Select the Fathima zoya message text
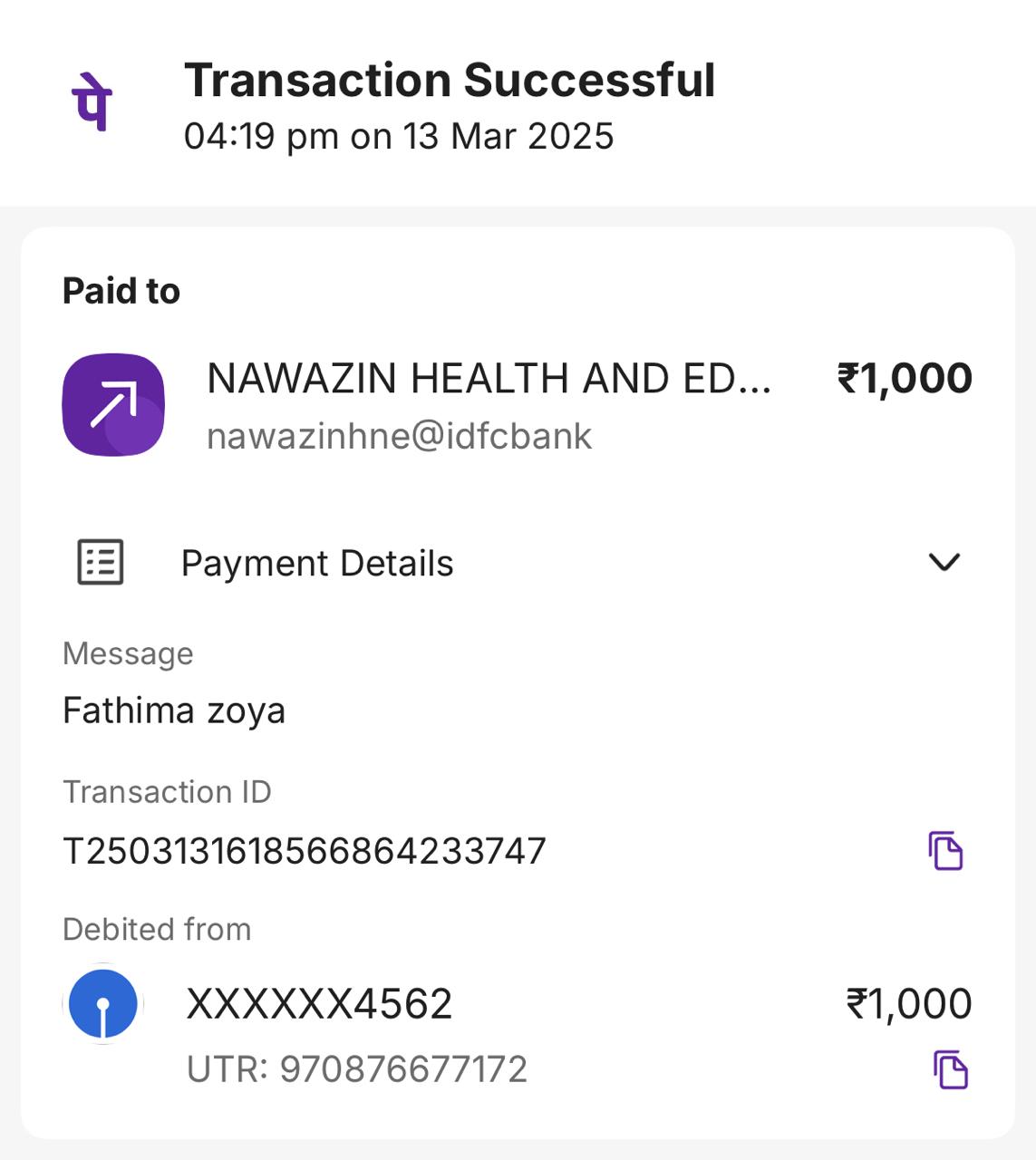The height and width of the screenshot is (1160, 1036). pyautogui.click(x=174, y=710)
